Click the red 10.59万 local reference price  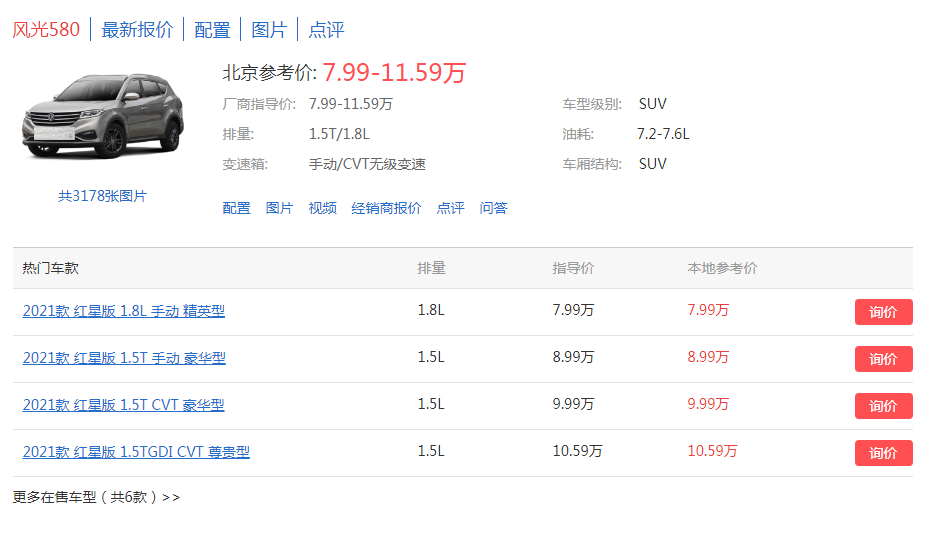point(712,451)
